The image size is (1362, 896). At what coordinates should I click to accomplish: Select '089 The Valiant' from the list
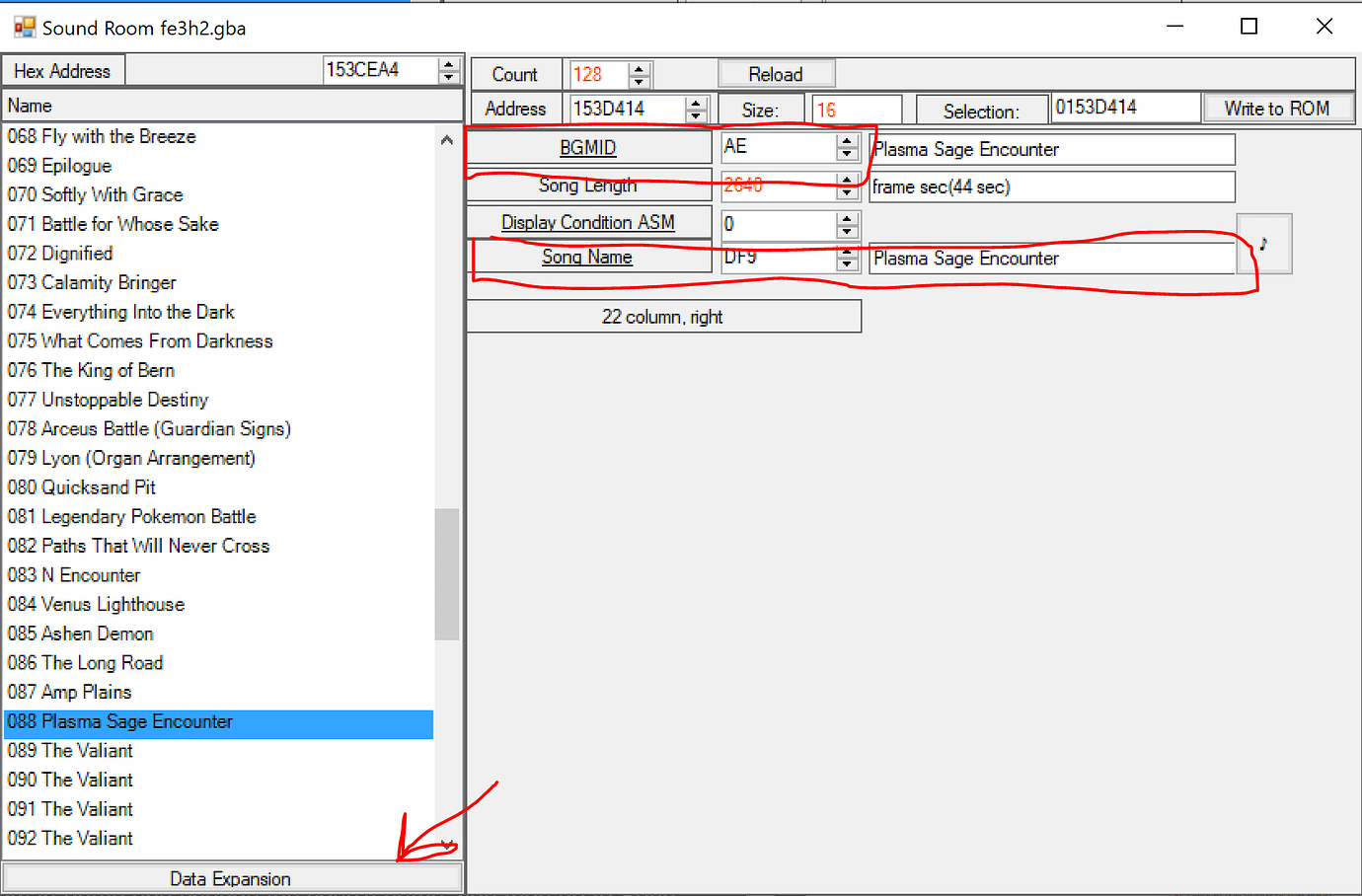[x=148, y=750]
